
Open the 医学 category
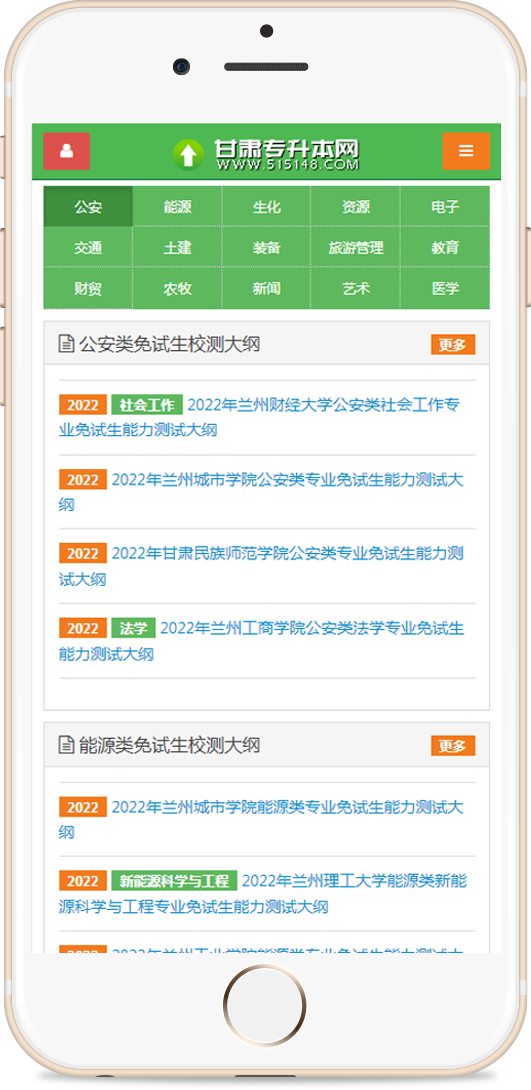(x=445, y=288)
